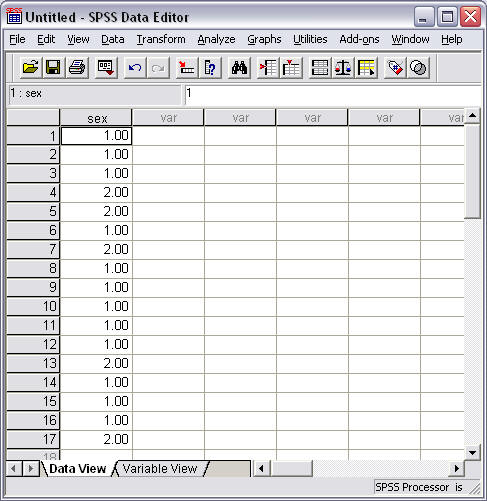Click the Print toolbar icon
This screenshot has height=501, width=487.
pyautogui.click(x=77, y=68)
